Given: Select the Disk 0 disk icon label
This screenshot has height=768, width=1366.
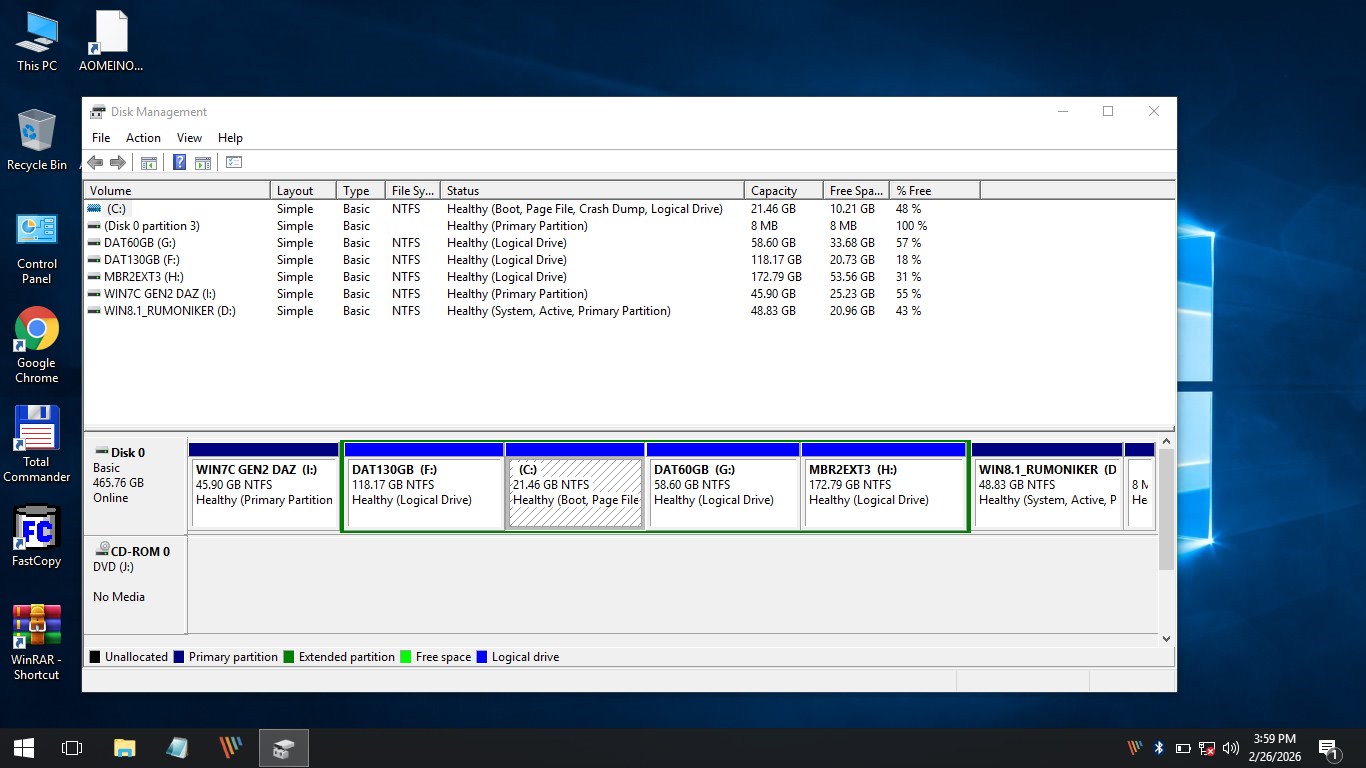Looking at the screenshot, I should (x=119, y=453).
